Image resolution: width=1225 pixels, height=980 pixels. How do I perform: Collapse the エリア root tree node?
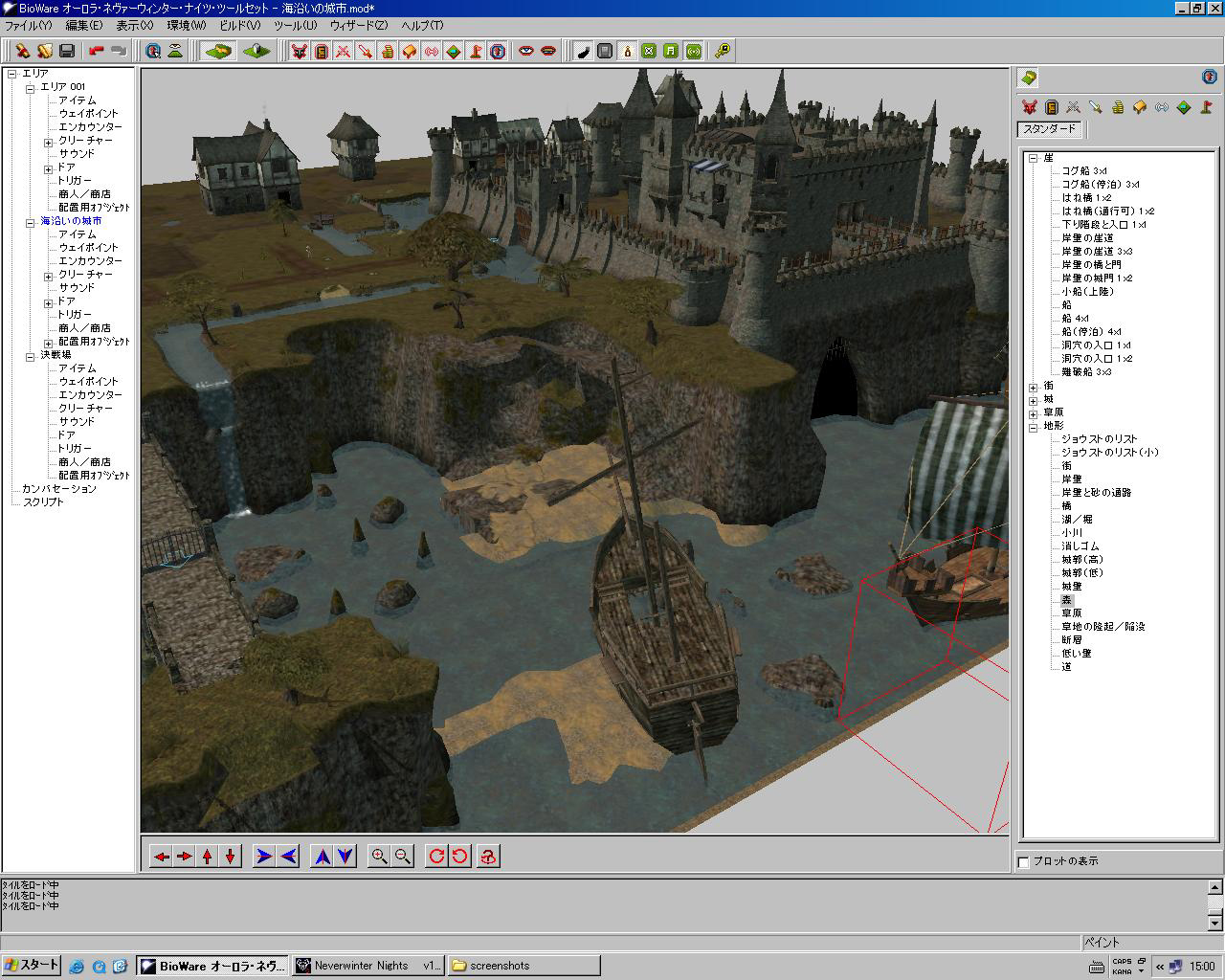pyautogui.click(x=12, y=74)
